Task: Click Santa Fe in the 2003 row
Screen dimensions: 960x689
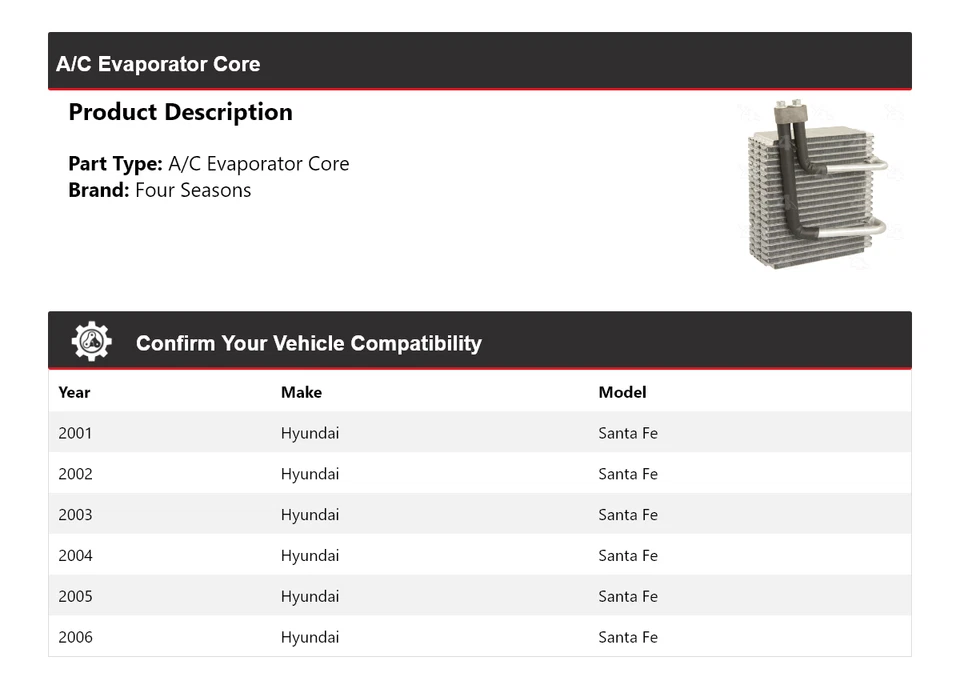Action: click(628, 515)
